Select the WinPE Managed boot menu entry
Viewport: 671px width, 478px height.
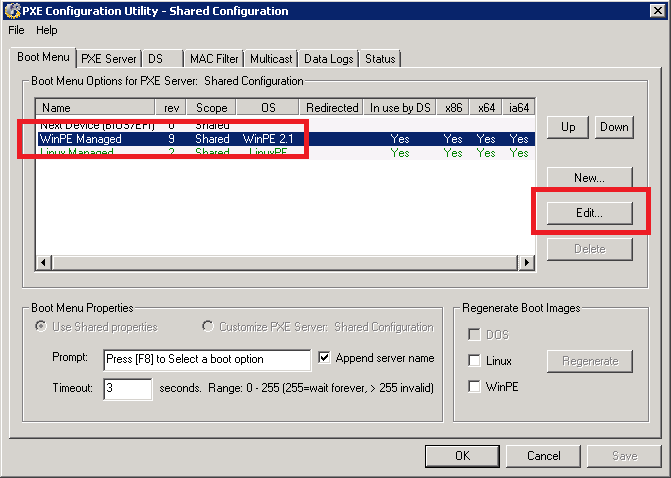tap(80, 139)
